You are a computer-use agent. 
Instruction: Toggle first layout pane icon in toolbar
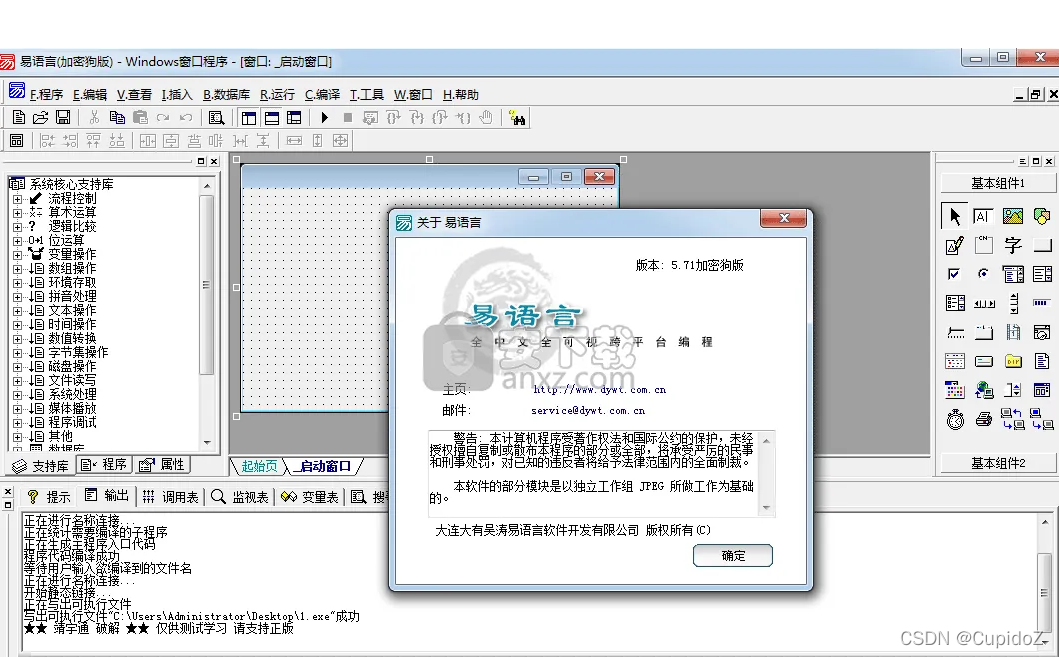point(249,118)
